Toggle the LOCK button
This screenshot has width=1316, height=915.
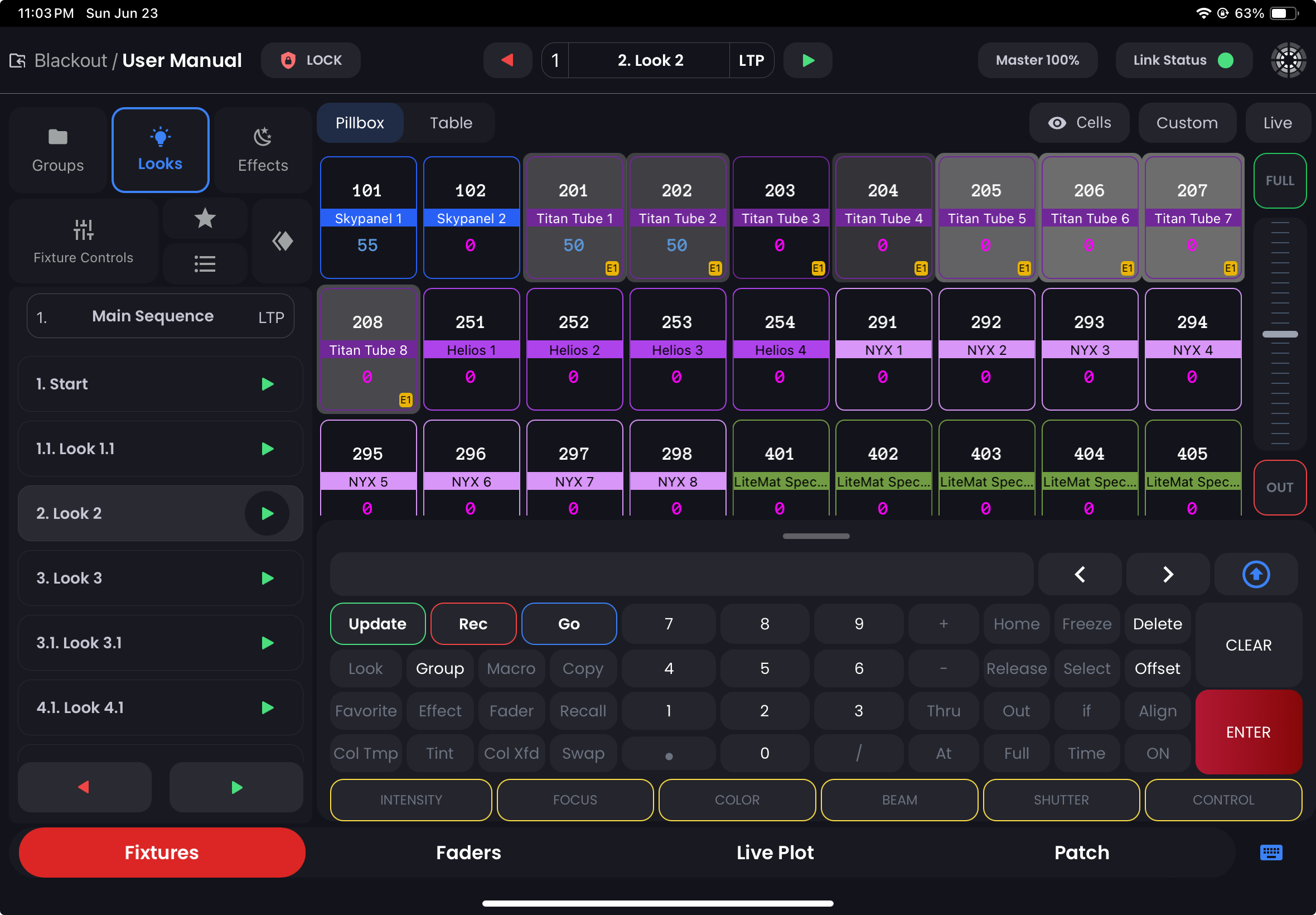pos(311,60)
